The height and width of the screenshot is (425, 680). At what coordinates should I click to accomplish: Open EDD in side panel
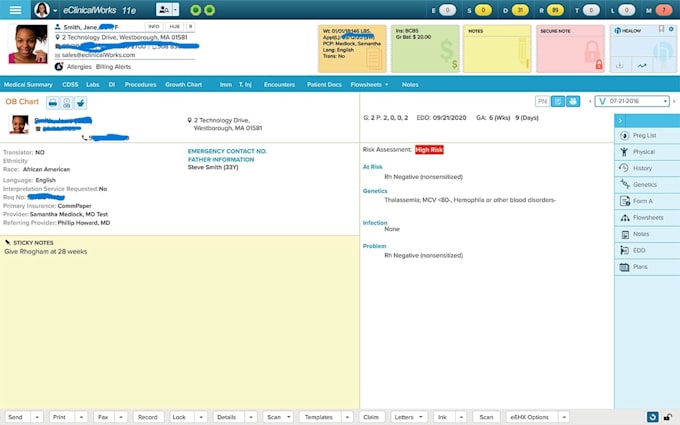tap(647, 251)
